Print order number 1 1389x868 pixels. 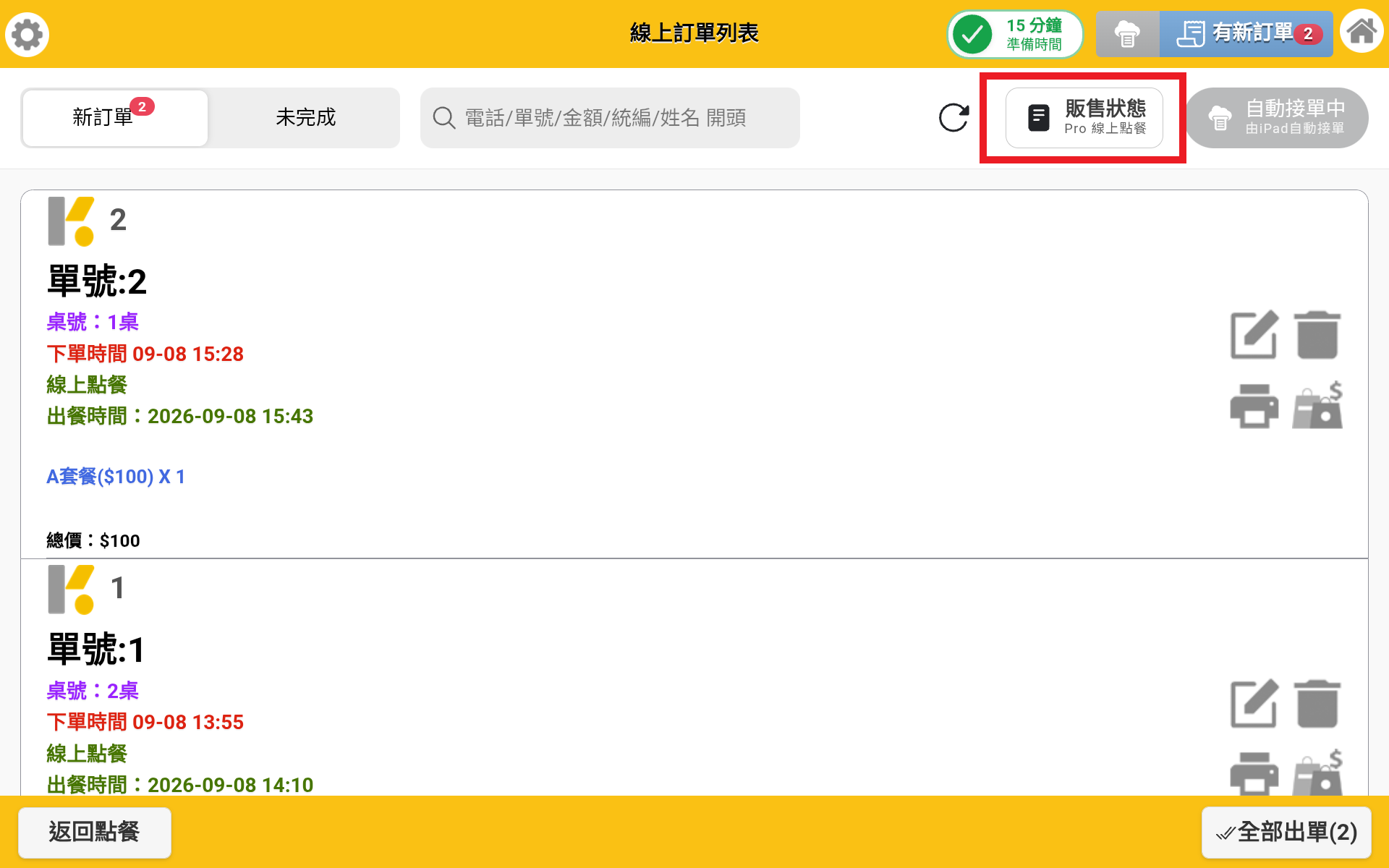click(1254, 773)
